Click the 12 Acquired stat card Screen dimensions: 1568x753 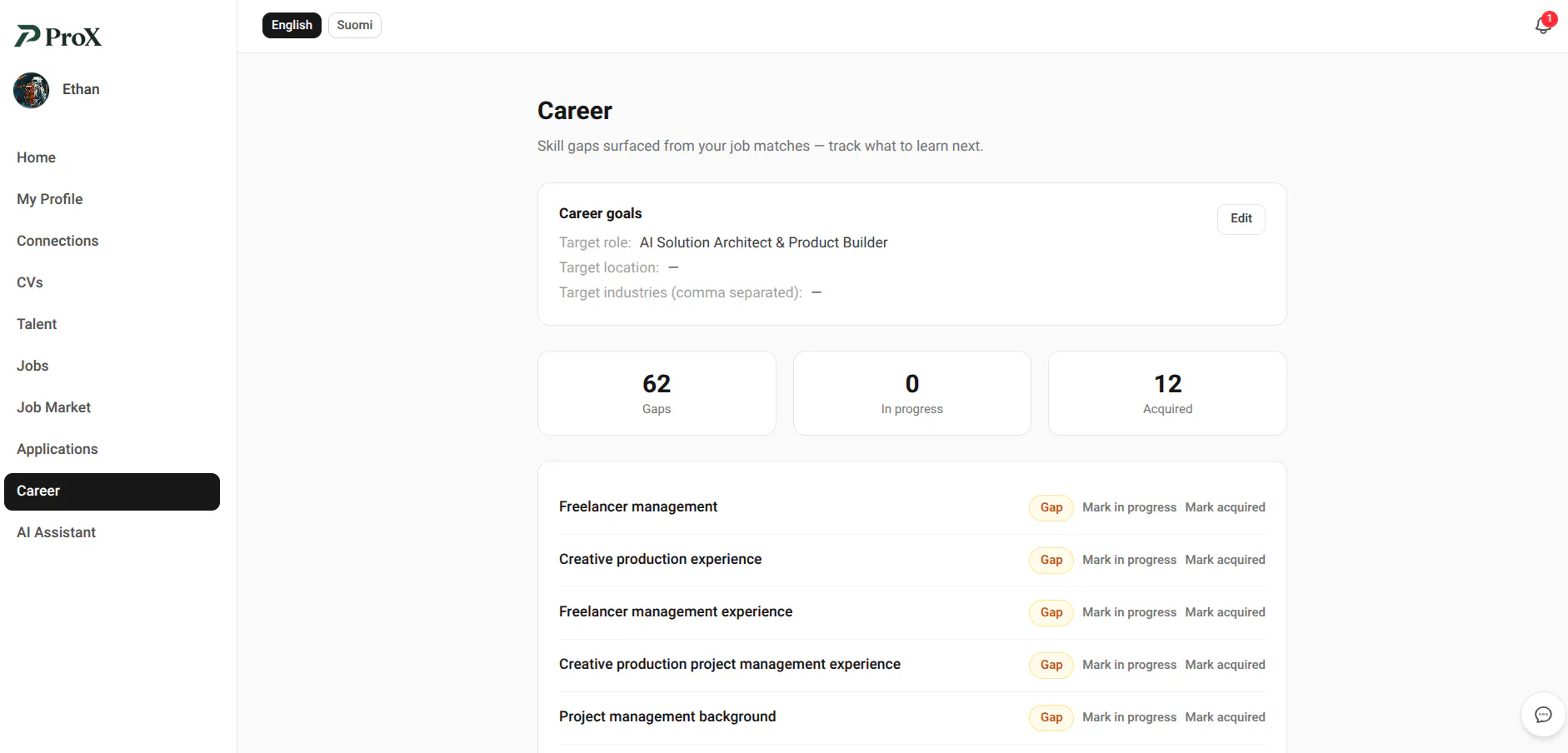[x=1167, y=393]
